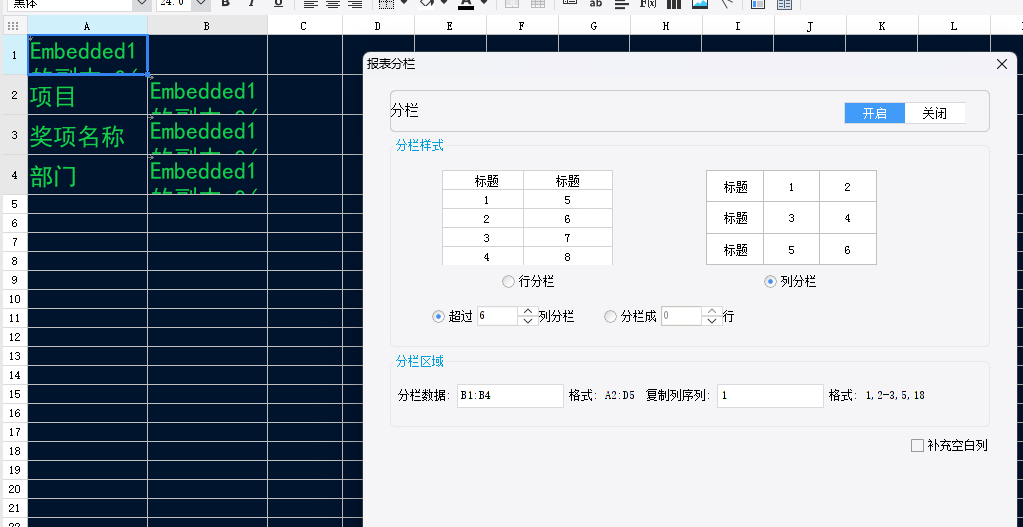Align cell text to the right

[355, 3]
